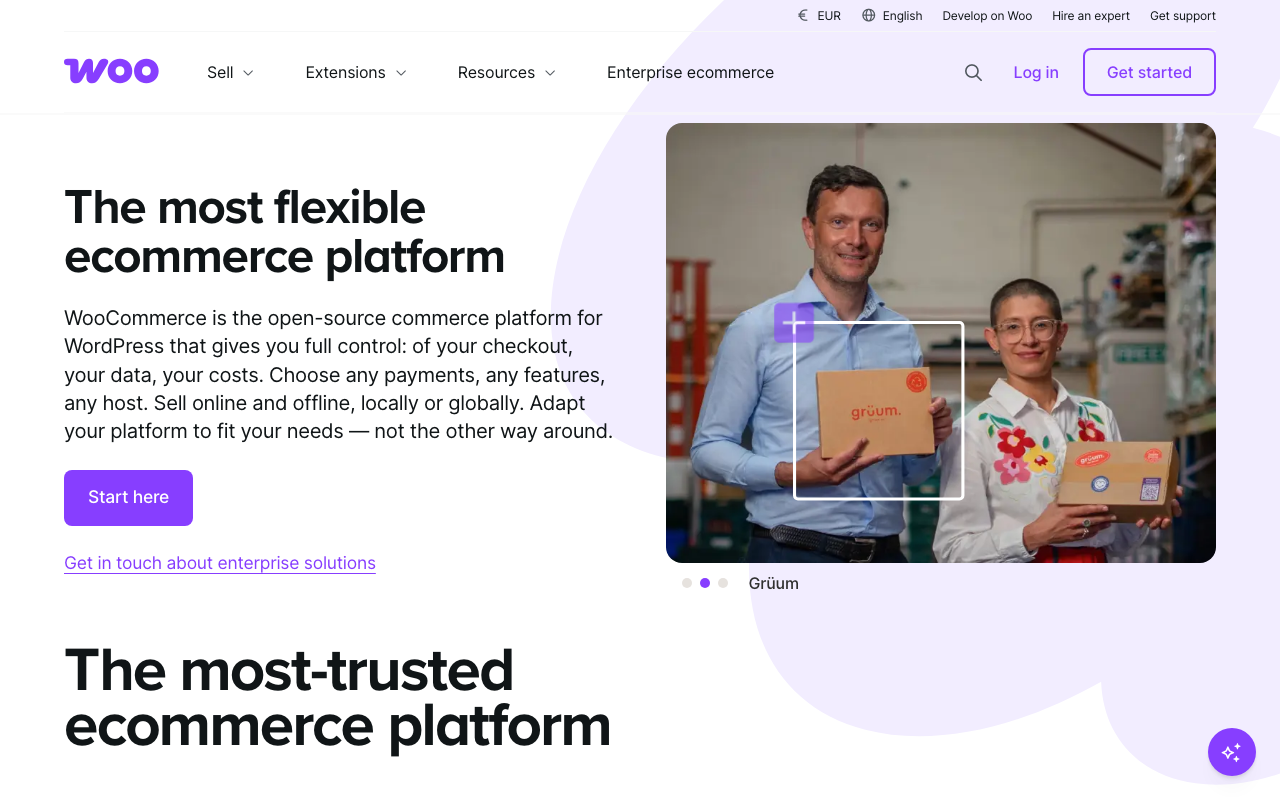Expand the Sell dropdown menu
The height and width of the screenshot is (800, 1280).
(x=230, y=73)
